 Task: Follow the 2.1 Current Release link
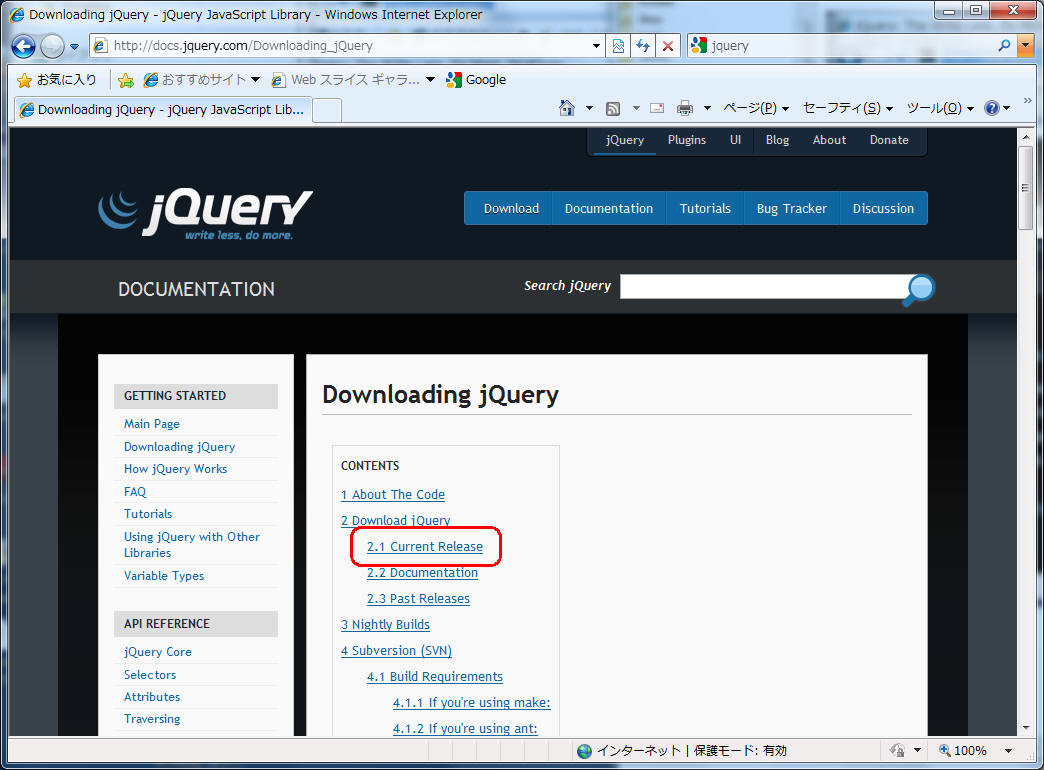[425, 547]
